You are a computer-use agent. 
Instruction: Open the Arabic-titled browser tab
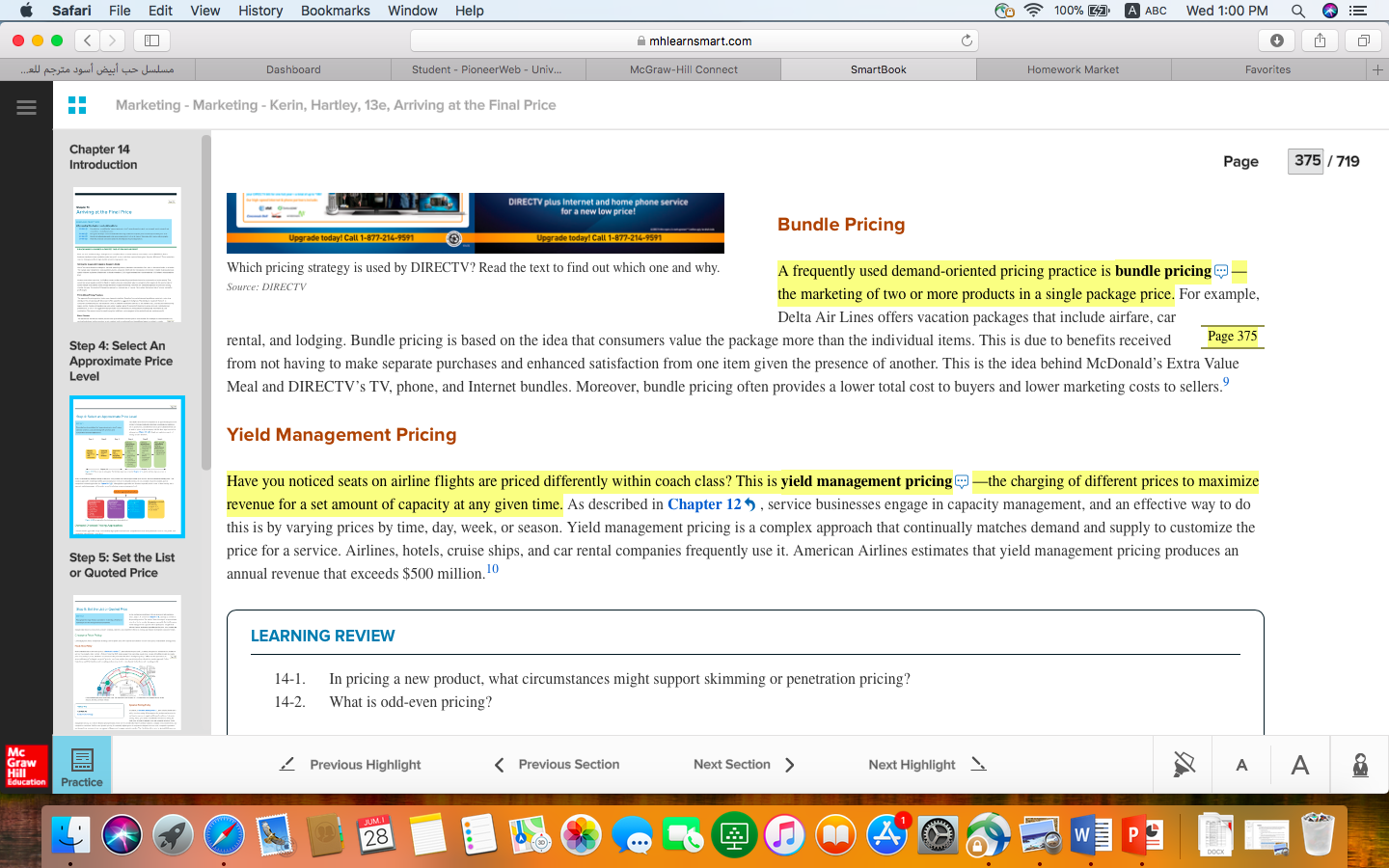coord(97,69)
